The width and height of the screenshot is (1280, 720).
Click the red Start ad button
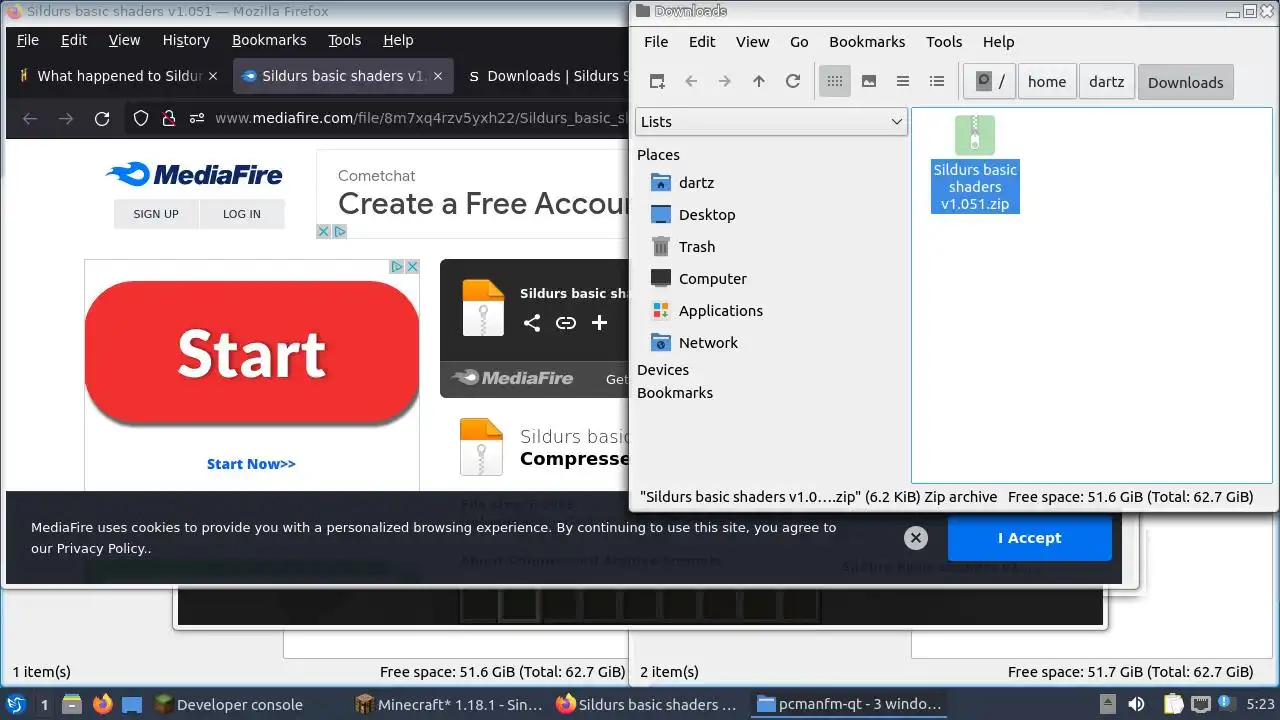(252, 353)
